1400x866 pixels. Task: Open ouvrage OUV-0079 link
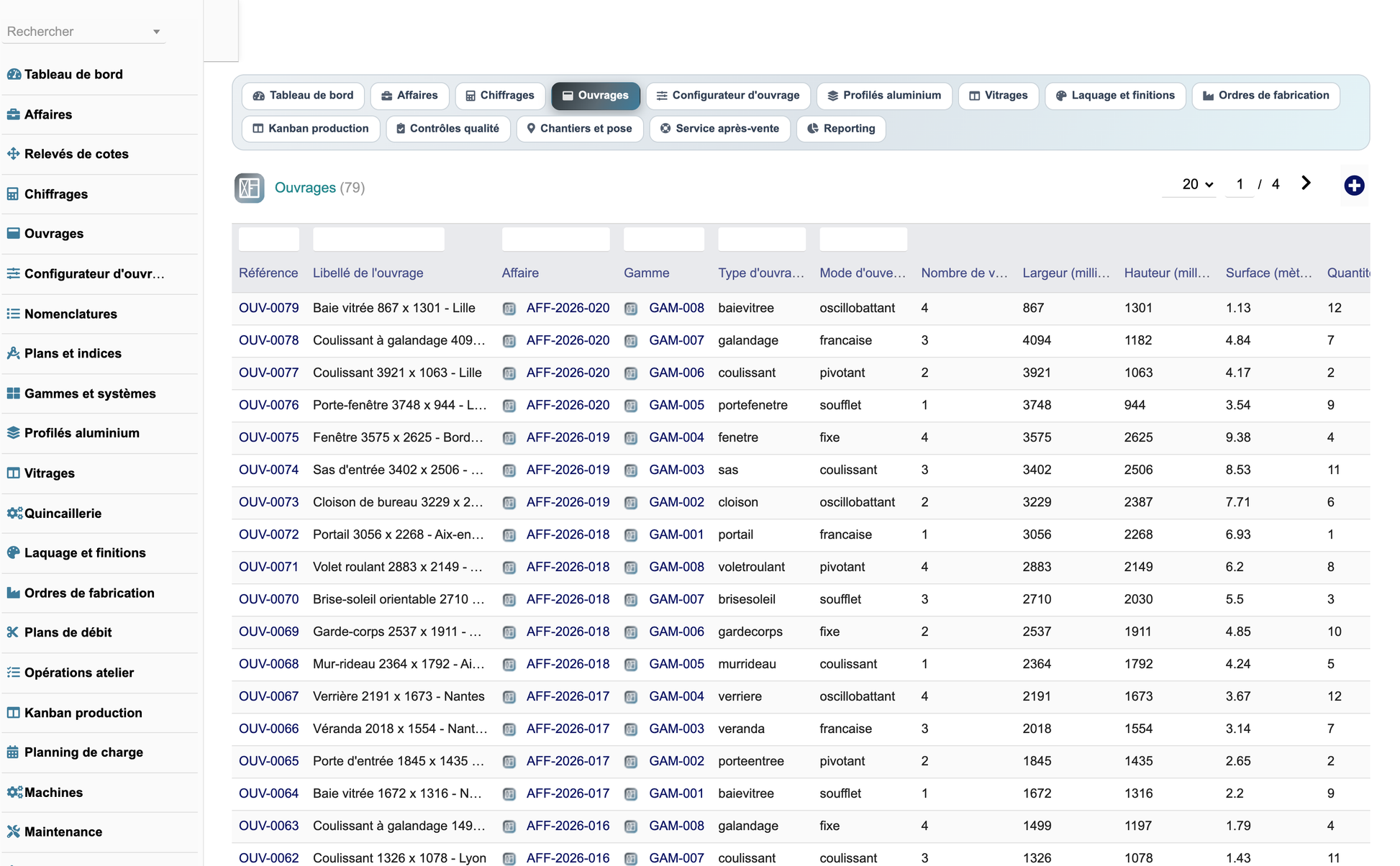pos(268,308)
